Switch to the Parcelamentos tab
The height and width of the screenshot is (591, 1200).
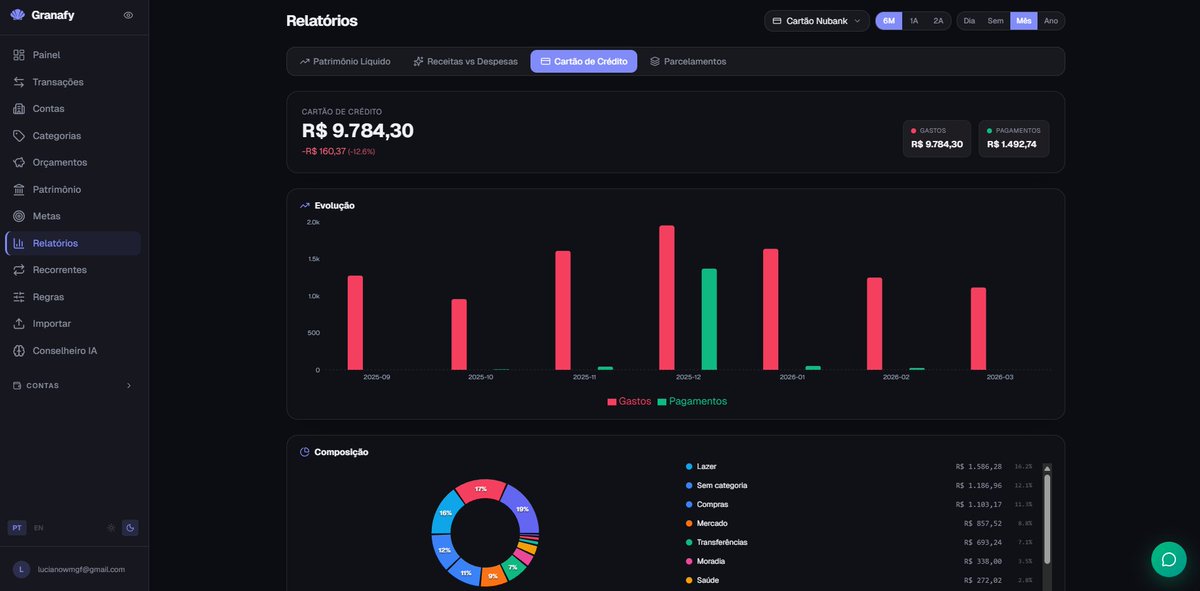688,61
